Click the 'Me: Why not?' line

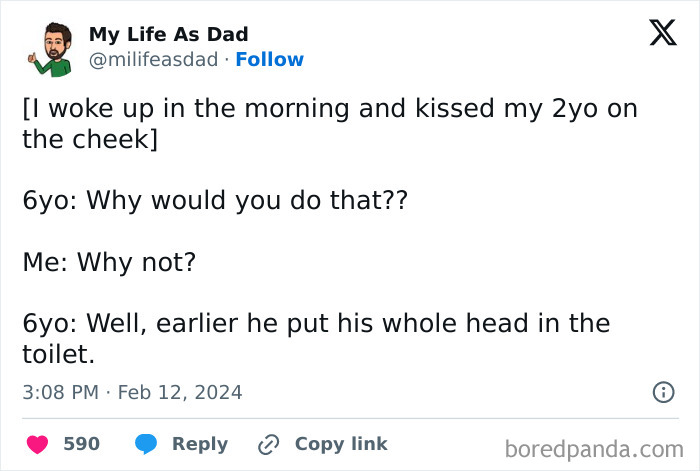click(x=109, y=263)
